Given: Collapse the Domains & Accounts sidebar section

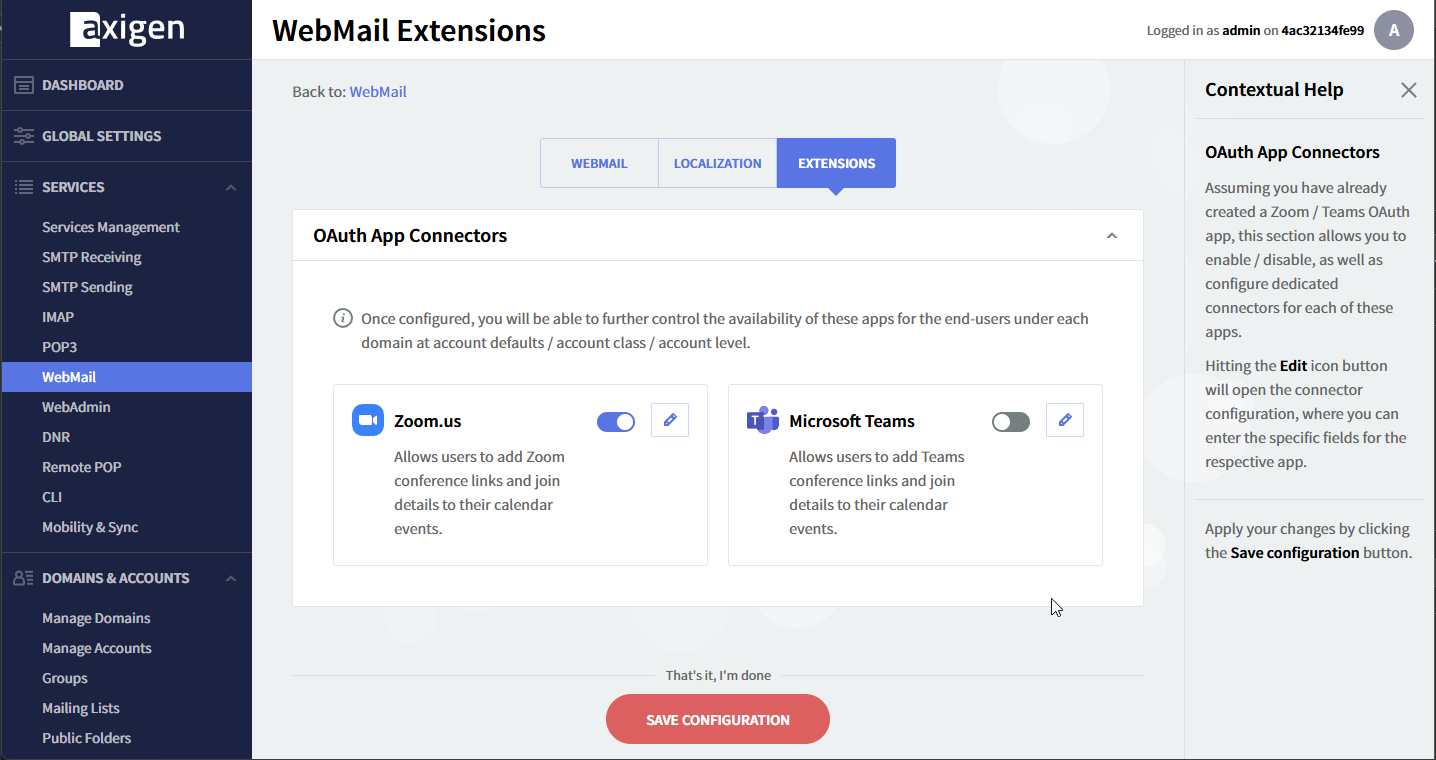Looking at the screenshot, I should [x=231, y=579].
